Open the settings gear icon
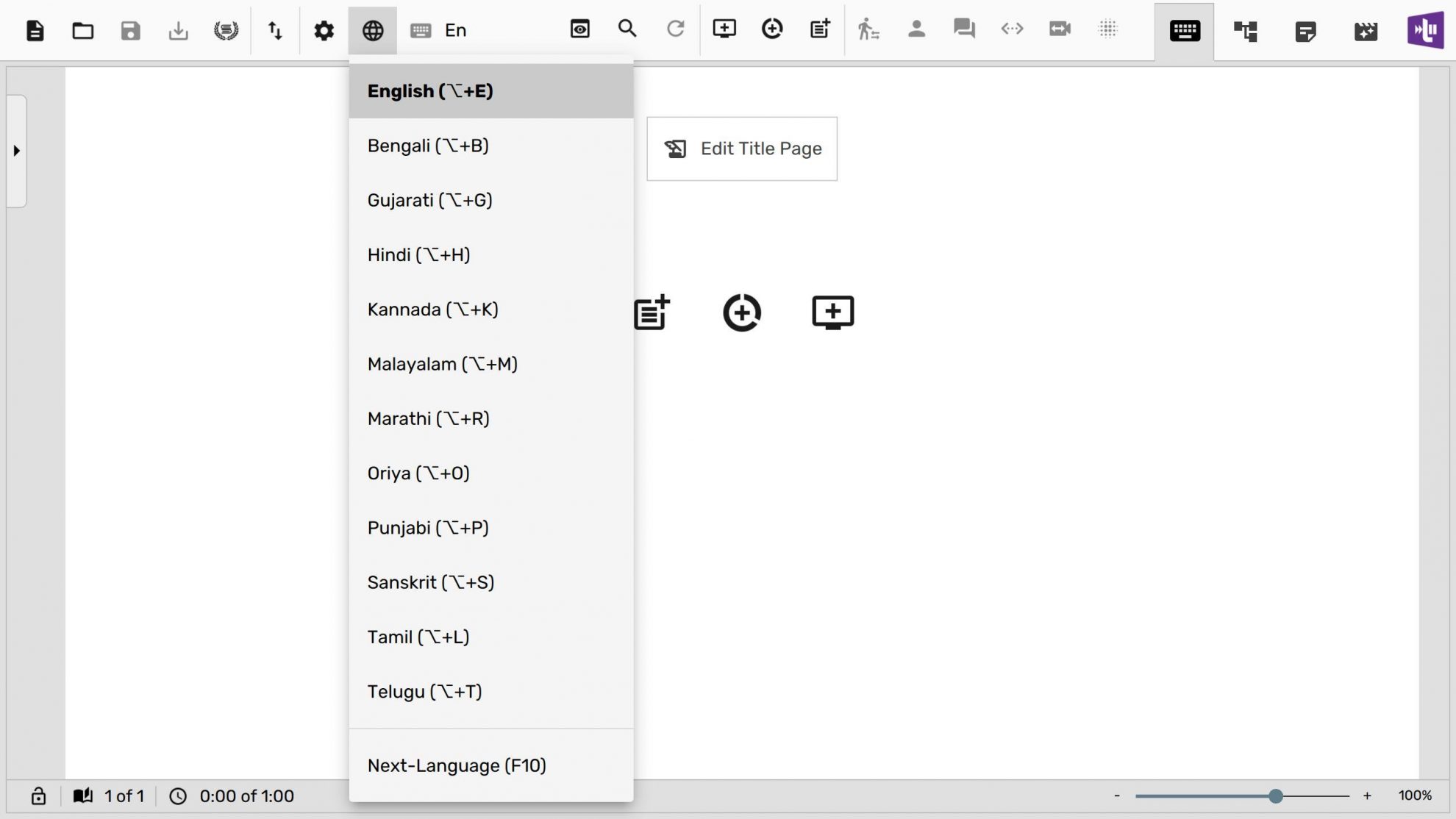 [x=324, y=30]
